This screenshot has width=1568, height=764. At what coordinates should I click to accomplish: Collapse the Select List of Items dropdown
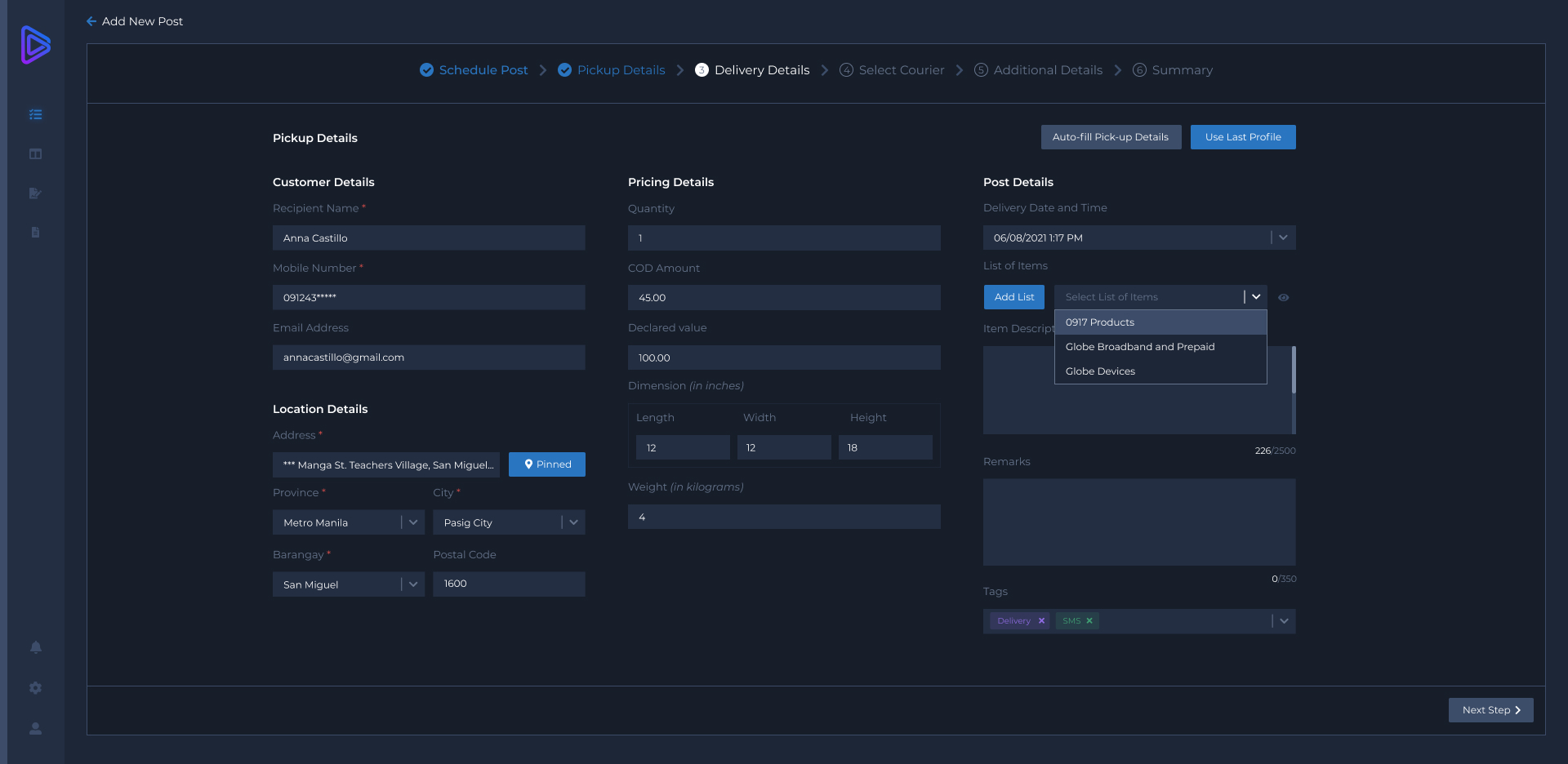click(x=1256, y=297)
